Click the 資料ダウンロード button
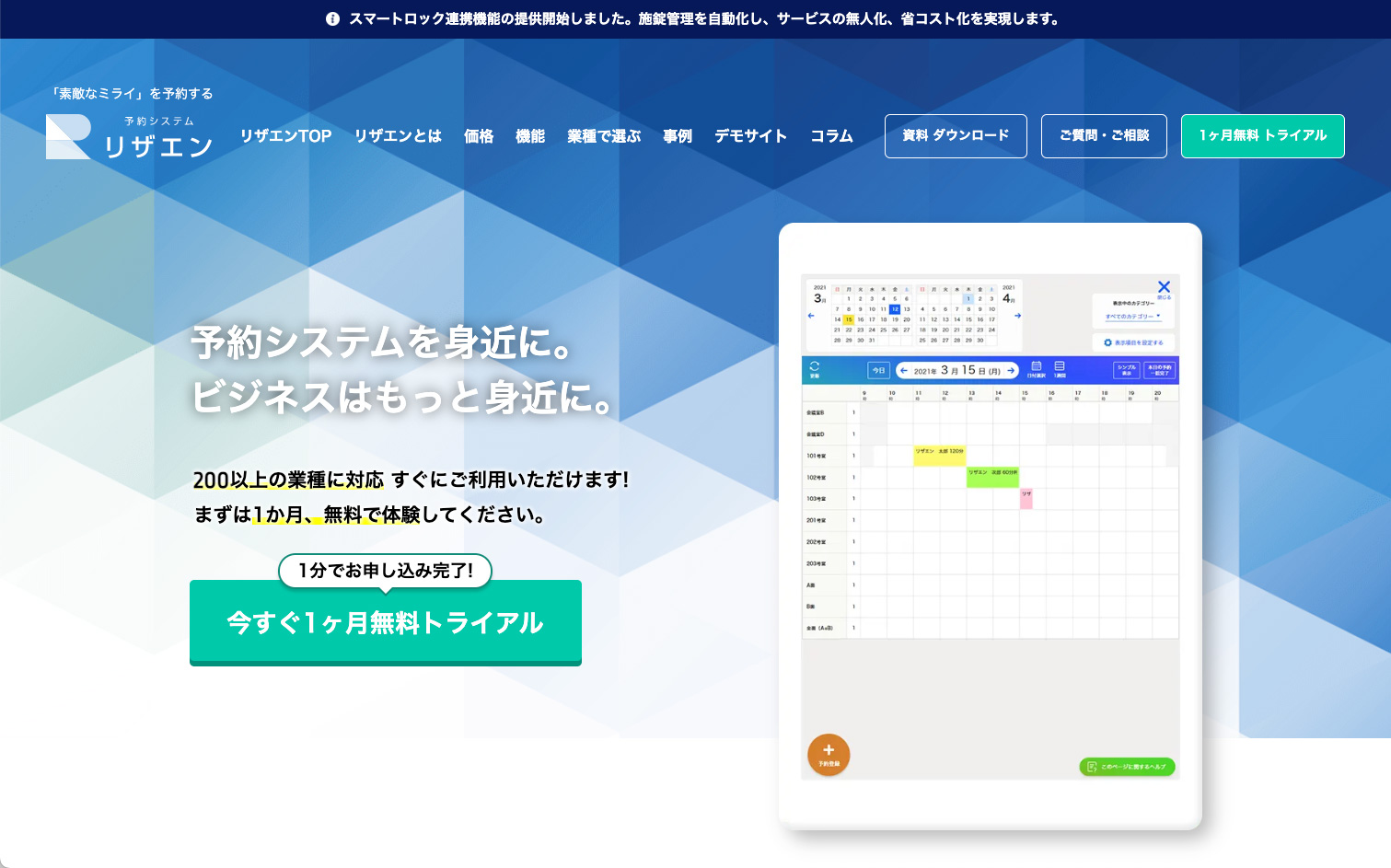 (x=956, y=136)
